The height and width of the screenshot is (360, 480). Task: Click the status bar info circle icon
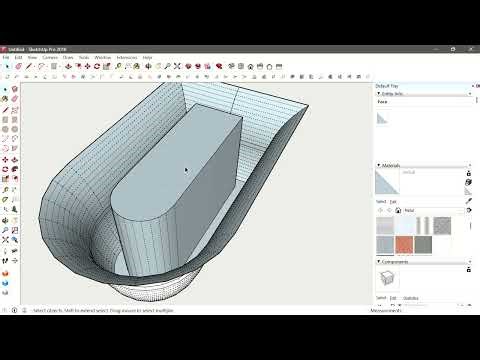(14, 310)
